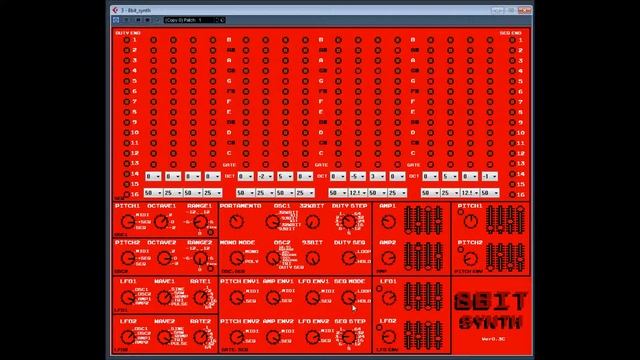The image size is (640, 360).
Task: Click the PORTAMENTO knob
Action: 236,222
